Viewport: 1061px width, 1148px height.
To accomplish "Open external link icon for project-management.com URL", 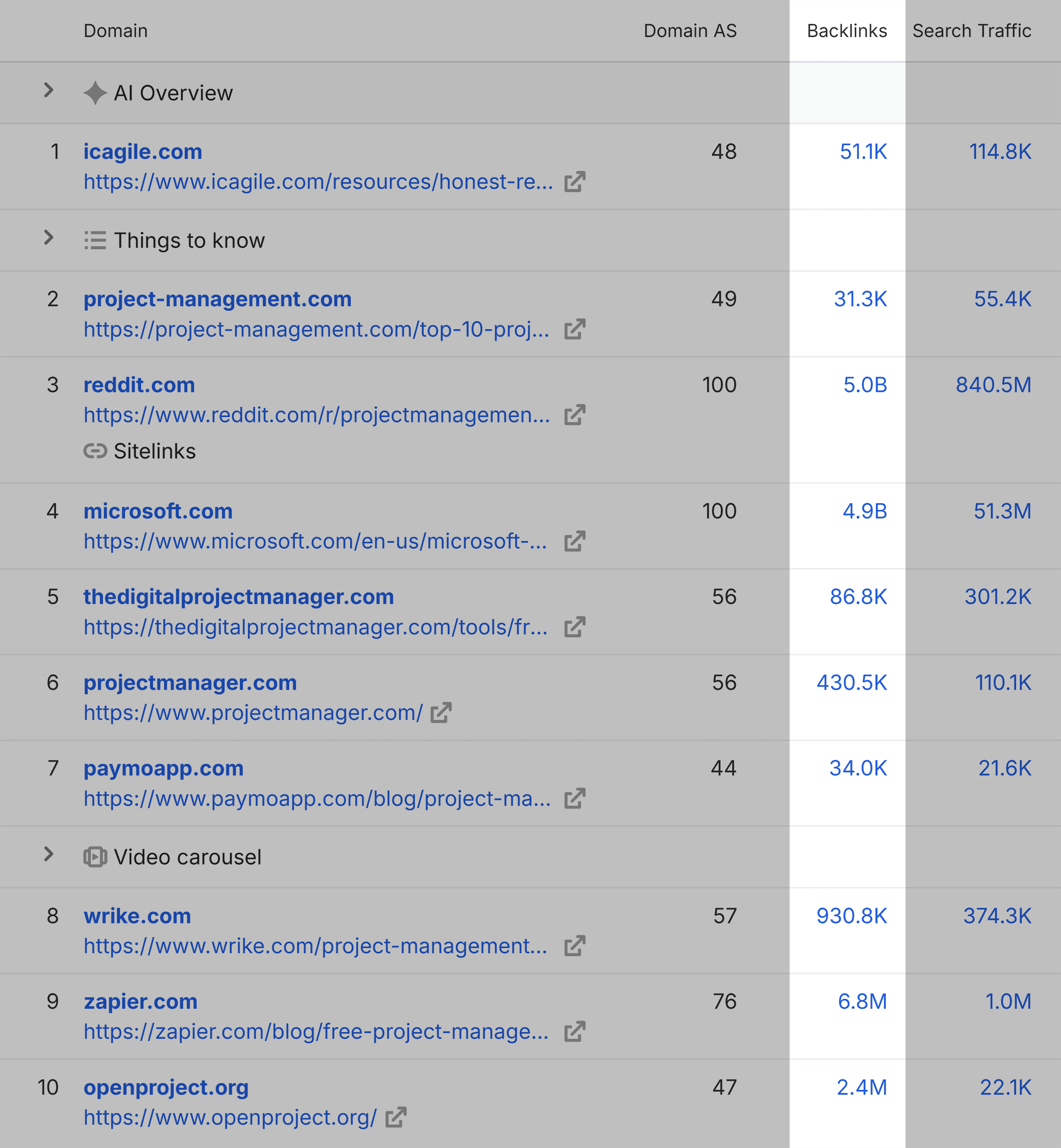I will (575, 329).
